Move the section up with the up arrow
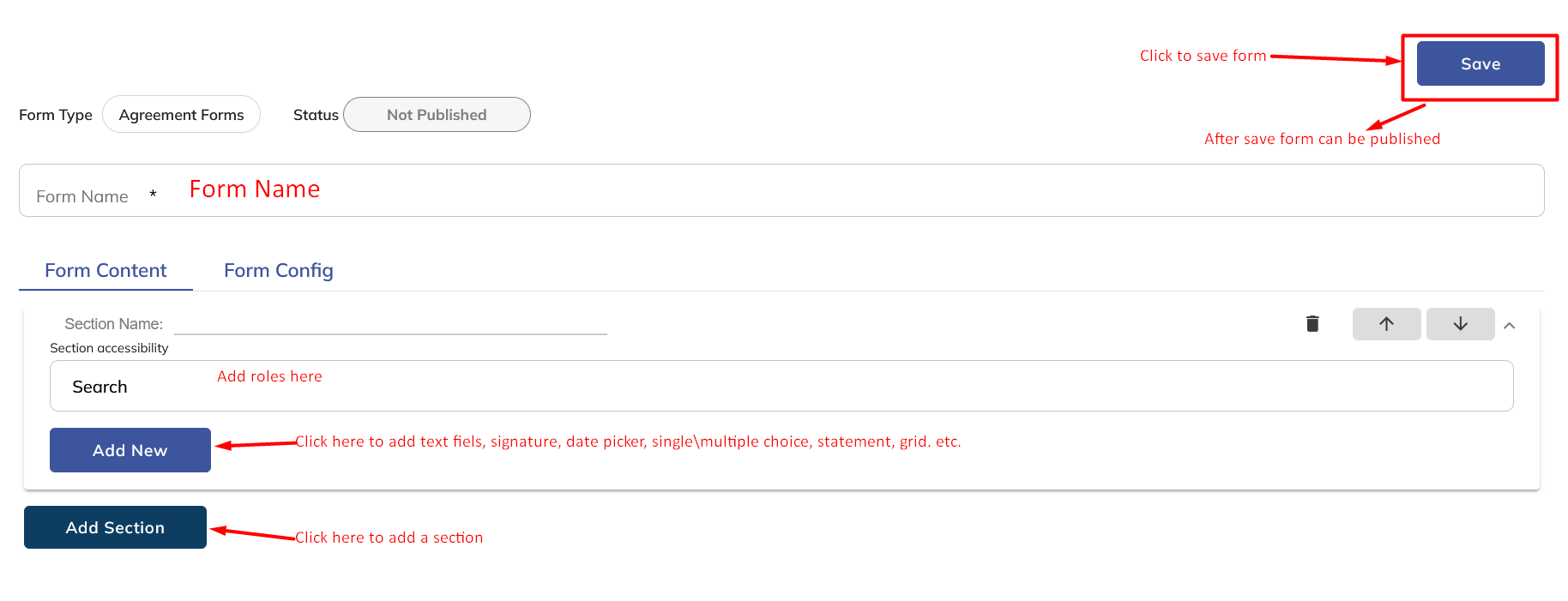This screenshot has width=1568, height=601. coord(1386,324)
